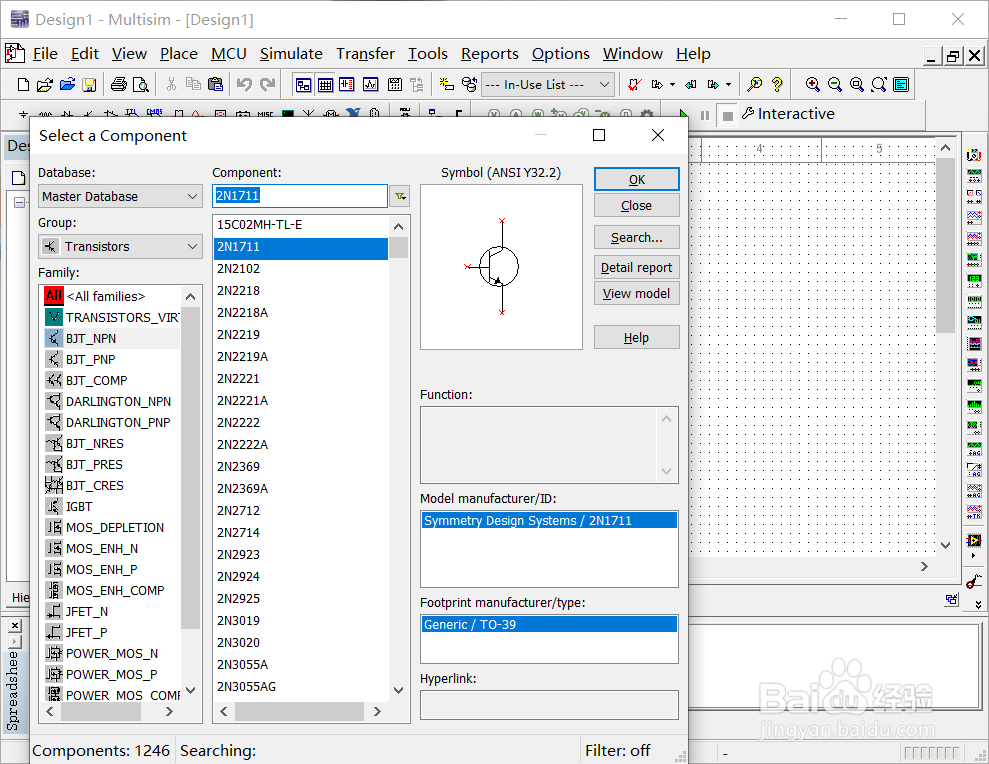
Task: Pick the Oscilloscope instrument
Action: click(x=974, y=218)
